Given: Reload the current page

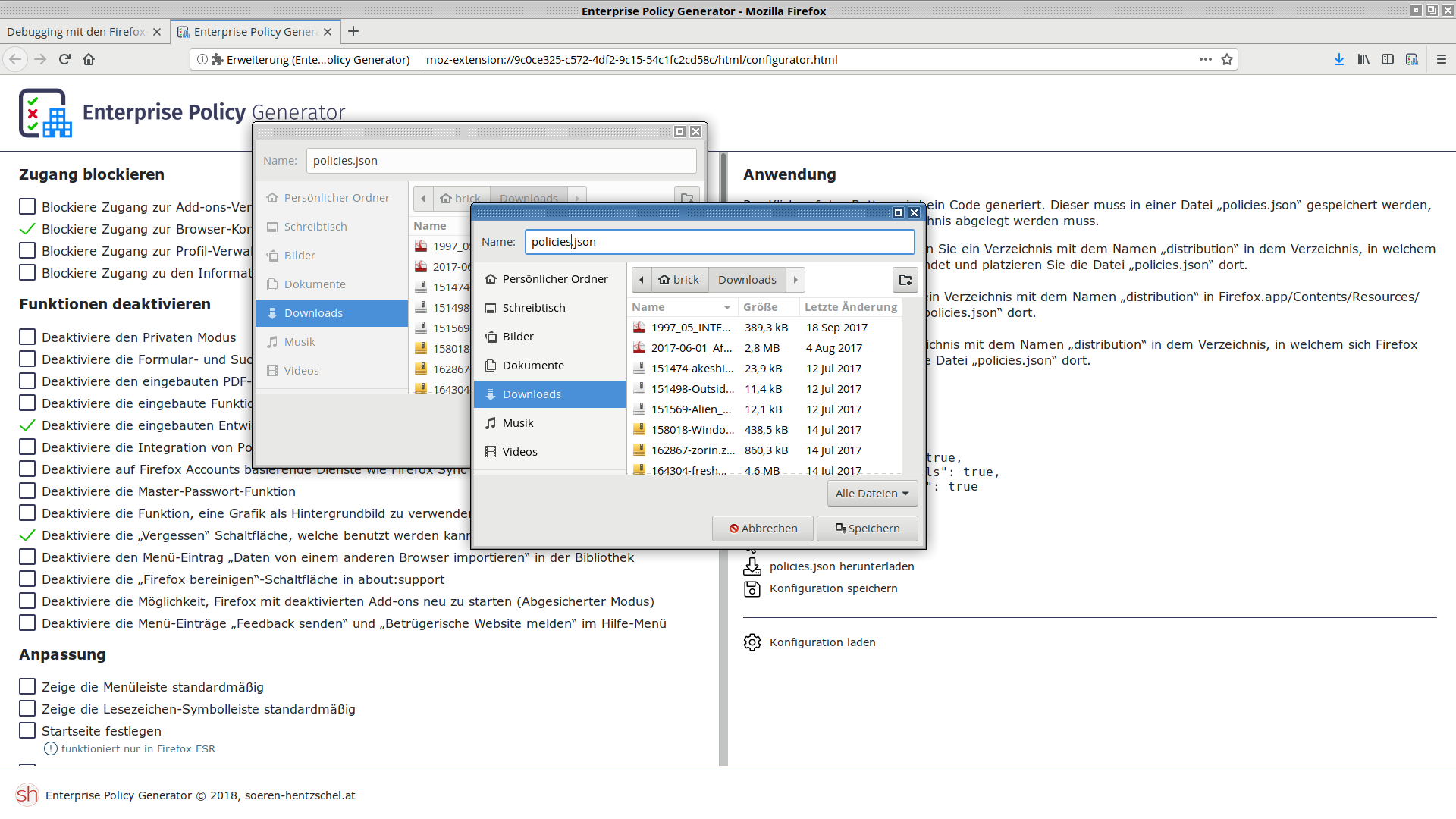Looking at the screenshot, I should coord(64,59).
